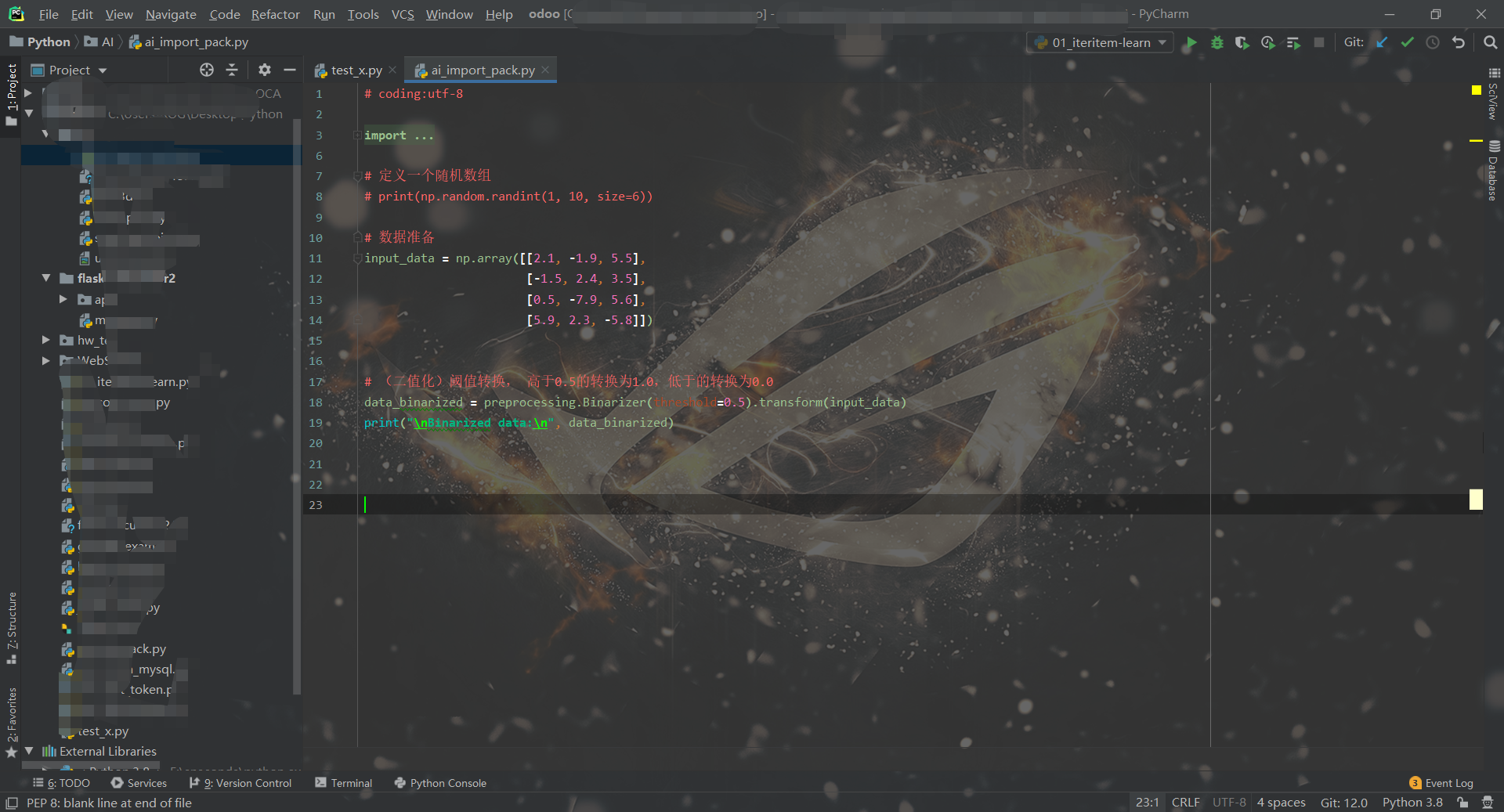Place cursor on line 18 data_binarized

[x=414, y=402]
